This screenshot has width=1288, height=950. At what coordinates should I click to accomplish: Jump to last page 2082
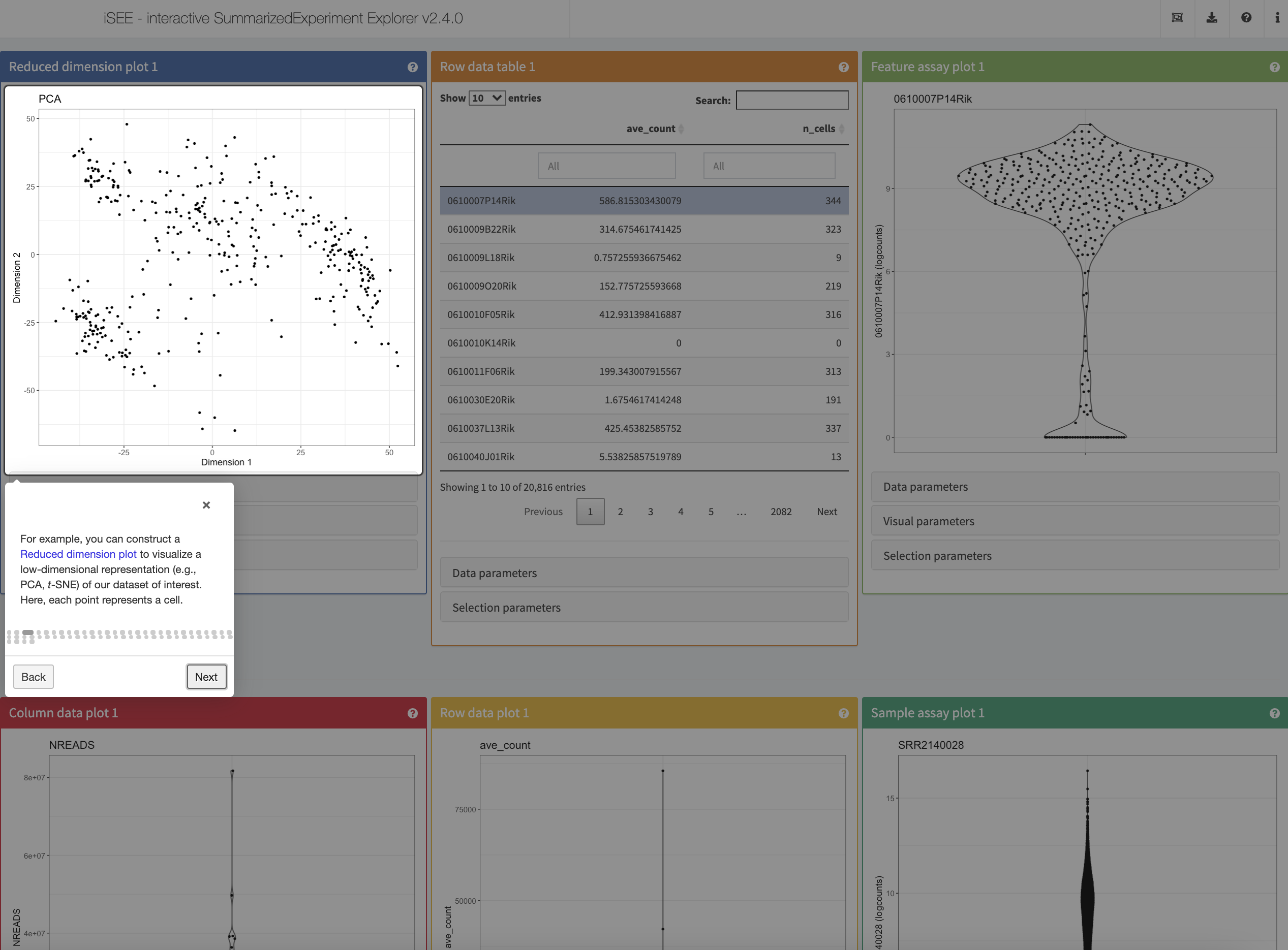[781, 511]
